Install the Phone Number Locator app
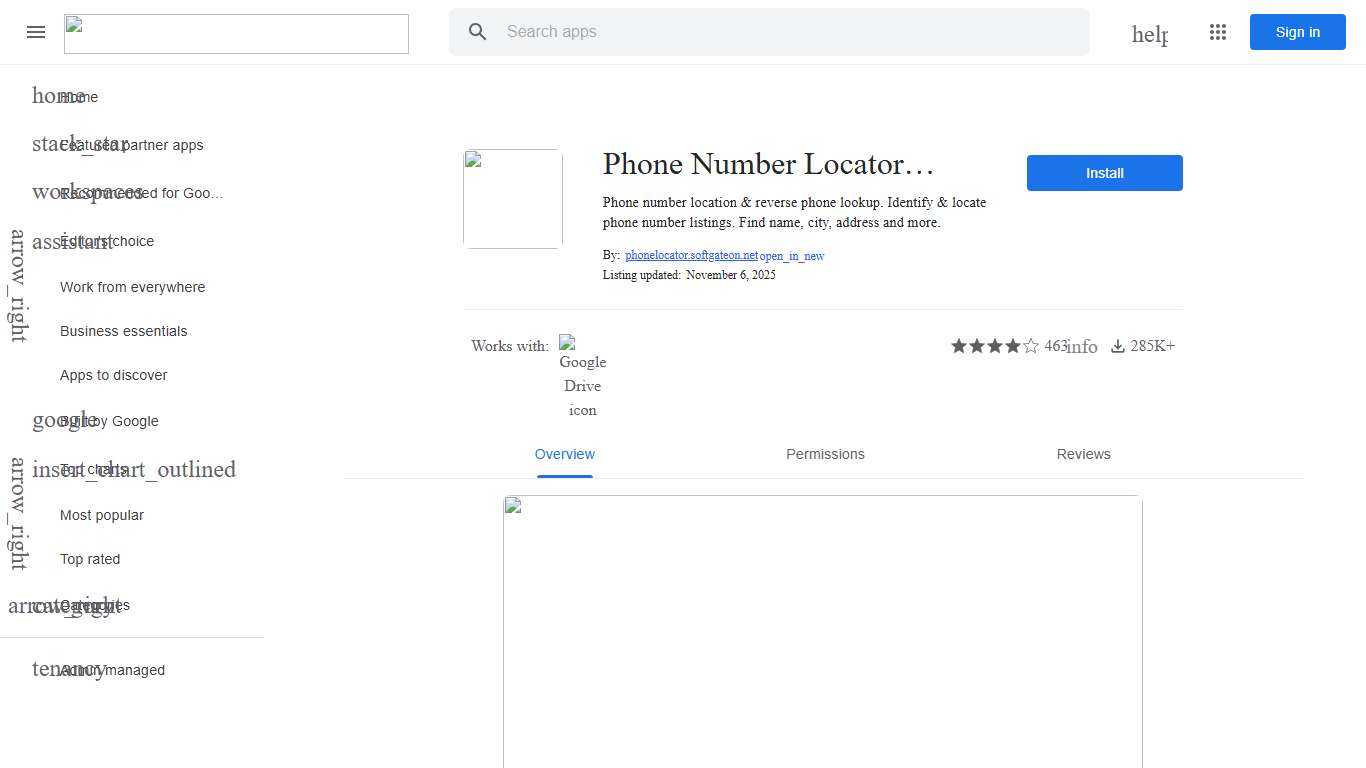Screen dimensions: 1366x768 click(1104, 172)
